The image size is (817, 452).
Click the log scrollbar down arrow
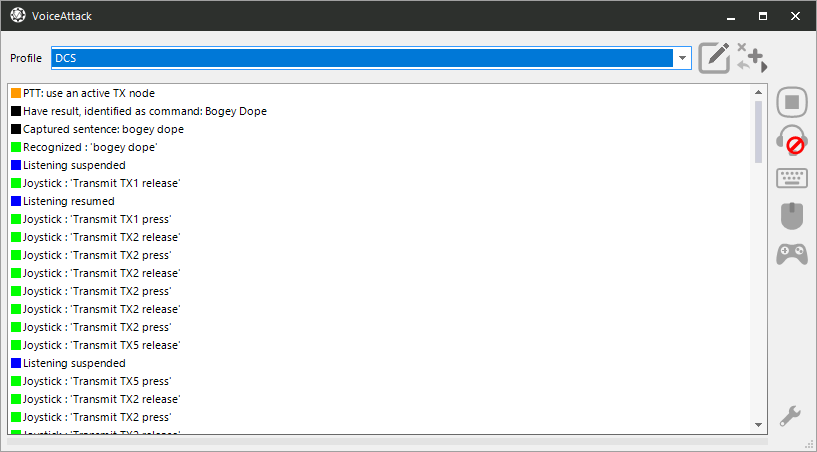(759, 425)
